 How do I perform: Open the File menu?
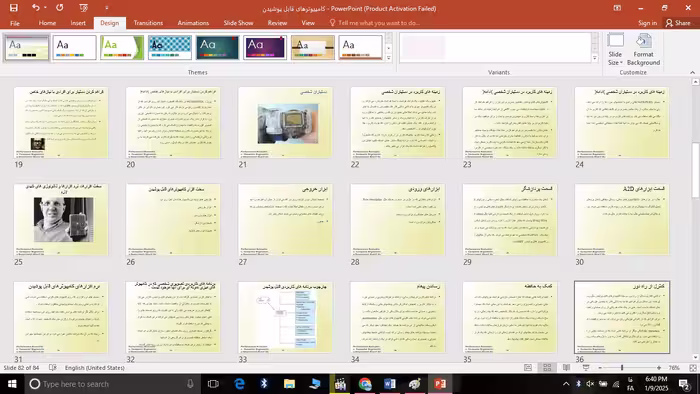(15, 23)
